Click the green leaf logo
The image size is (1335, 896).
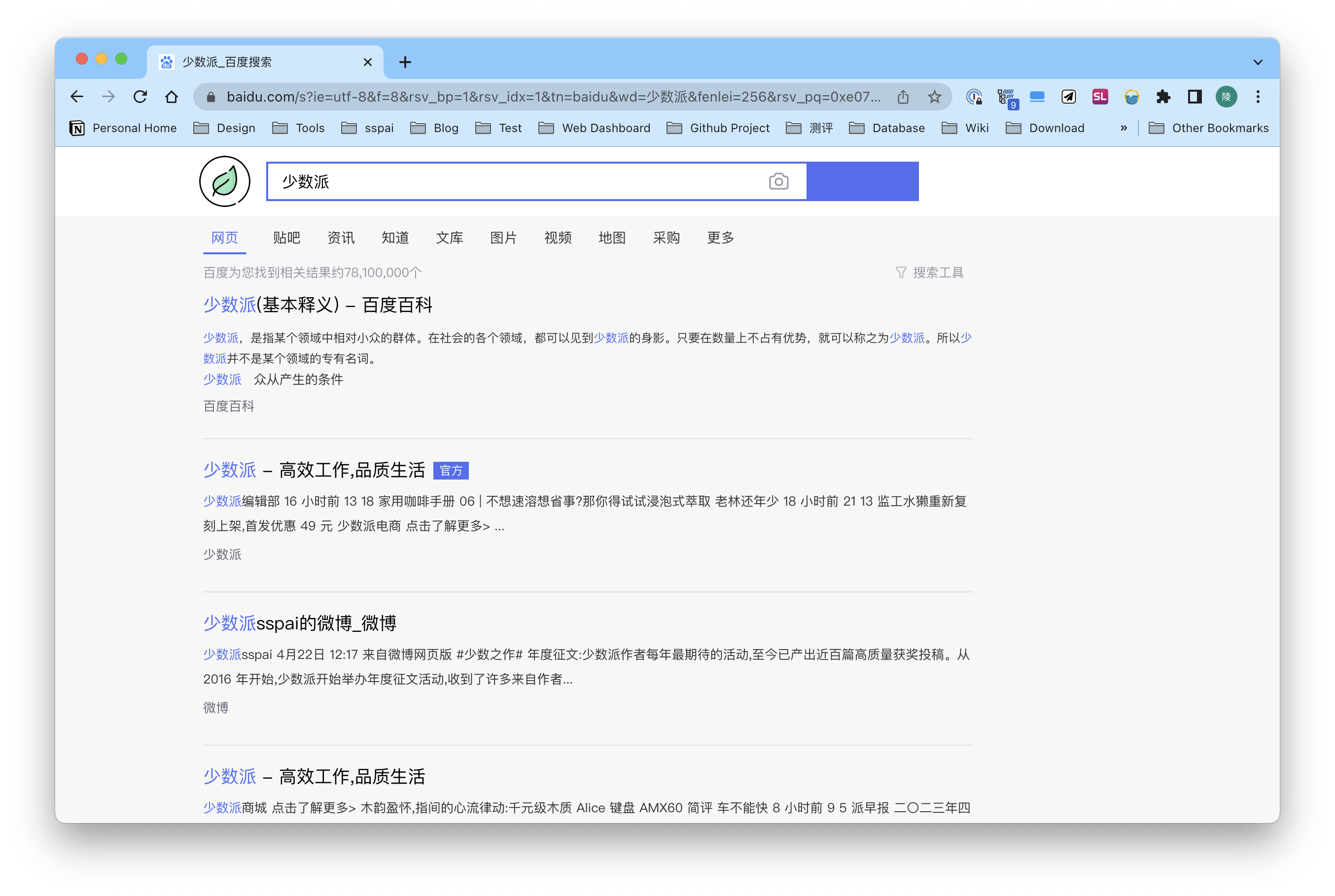[225, 182]
